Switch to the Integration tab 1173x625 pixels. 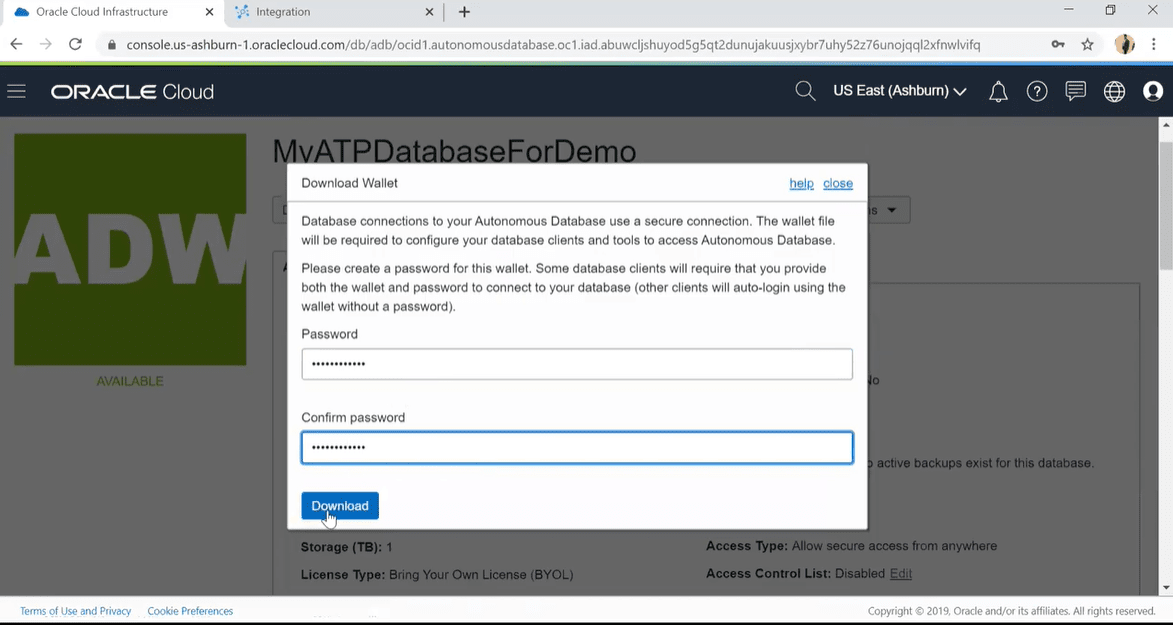pos(334,12)
